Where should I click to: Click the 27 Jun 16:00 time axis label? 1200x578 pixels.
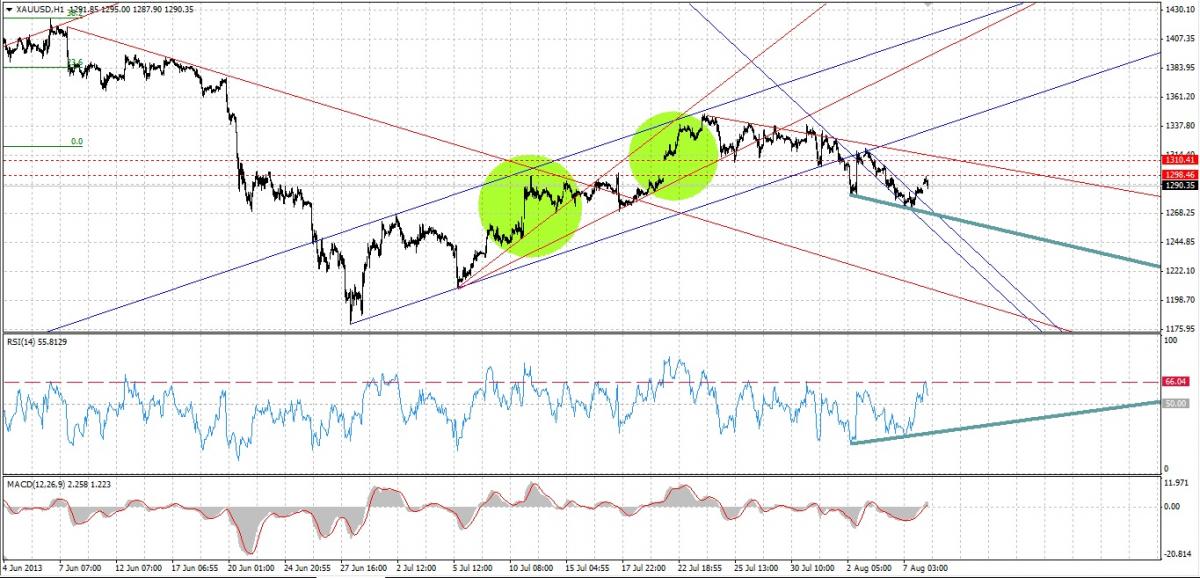click(x=366, y=566)
